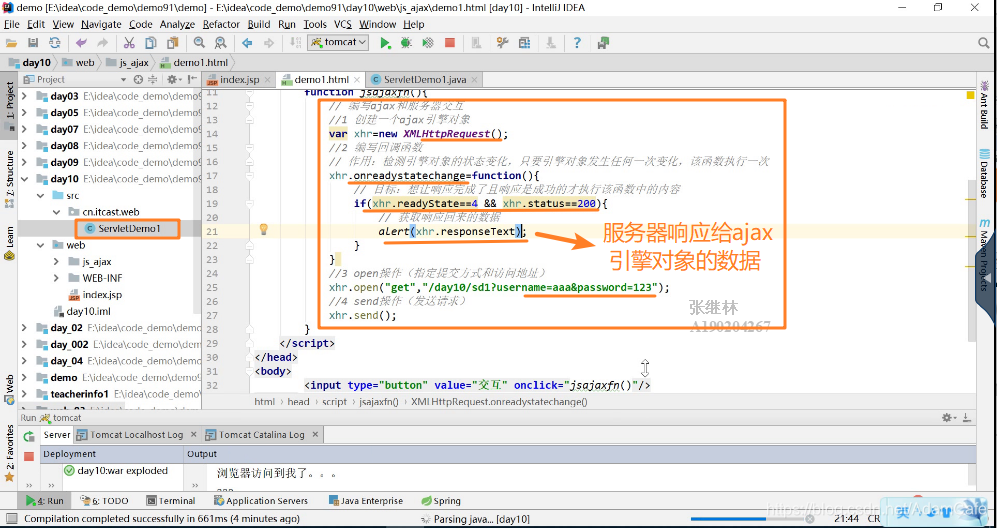Viewport: 997px width, 528px height.
Task: Run tomcat with the green play icon
Action: click(x=385, y=43)
